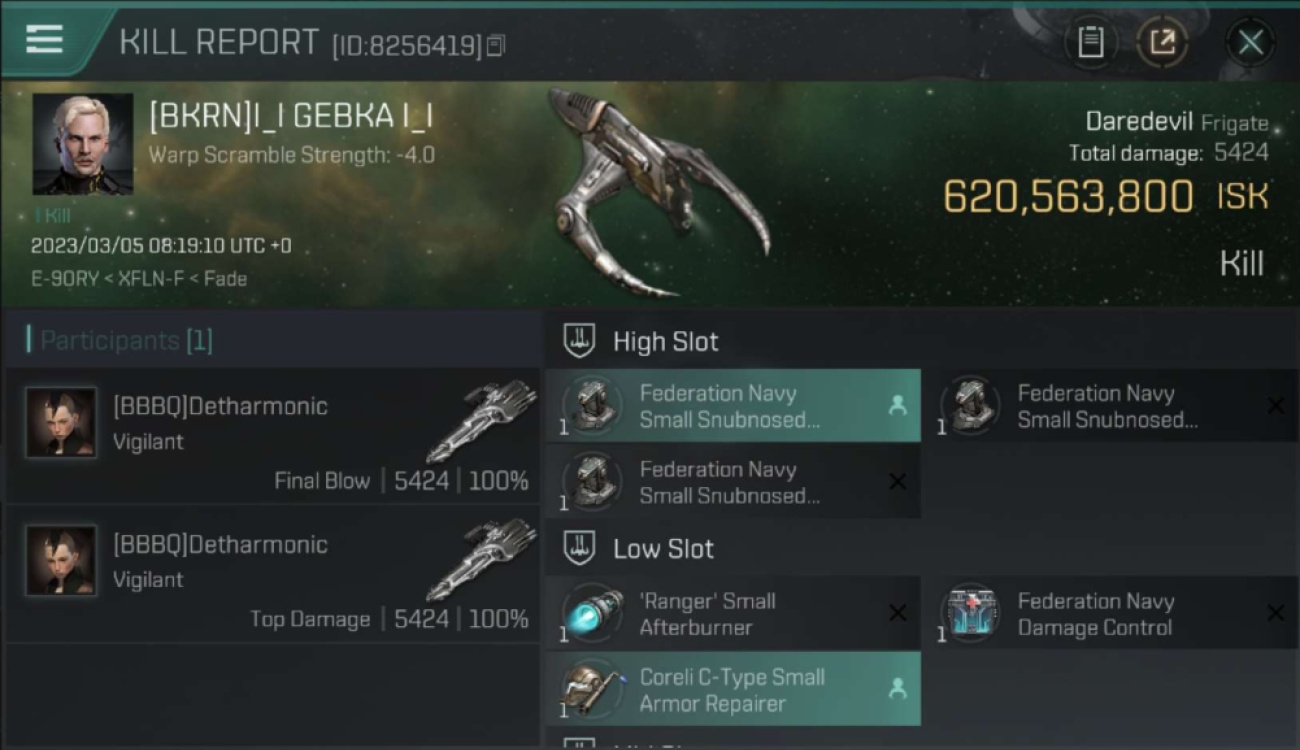1300x750 pixels.
Task: Select the highlighted Federation Navy Small Snubnosed item
Action: pos(733,406)
